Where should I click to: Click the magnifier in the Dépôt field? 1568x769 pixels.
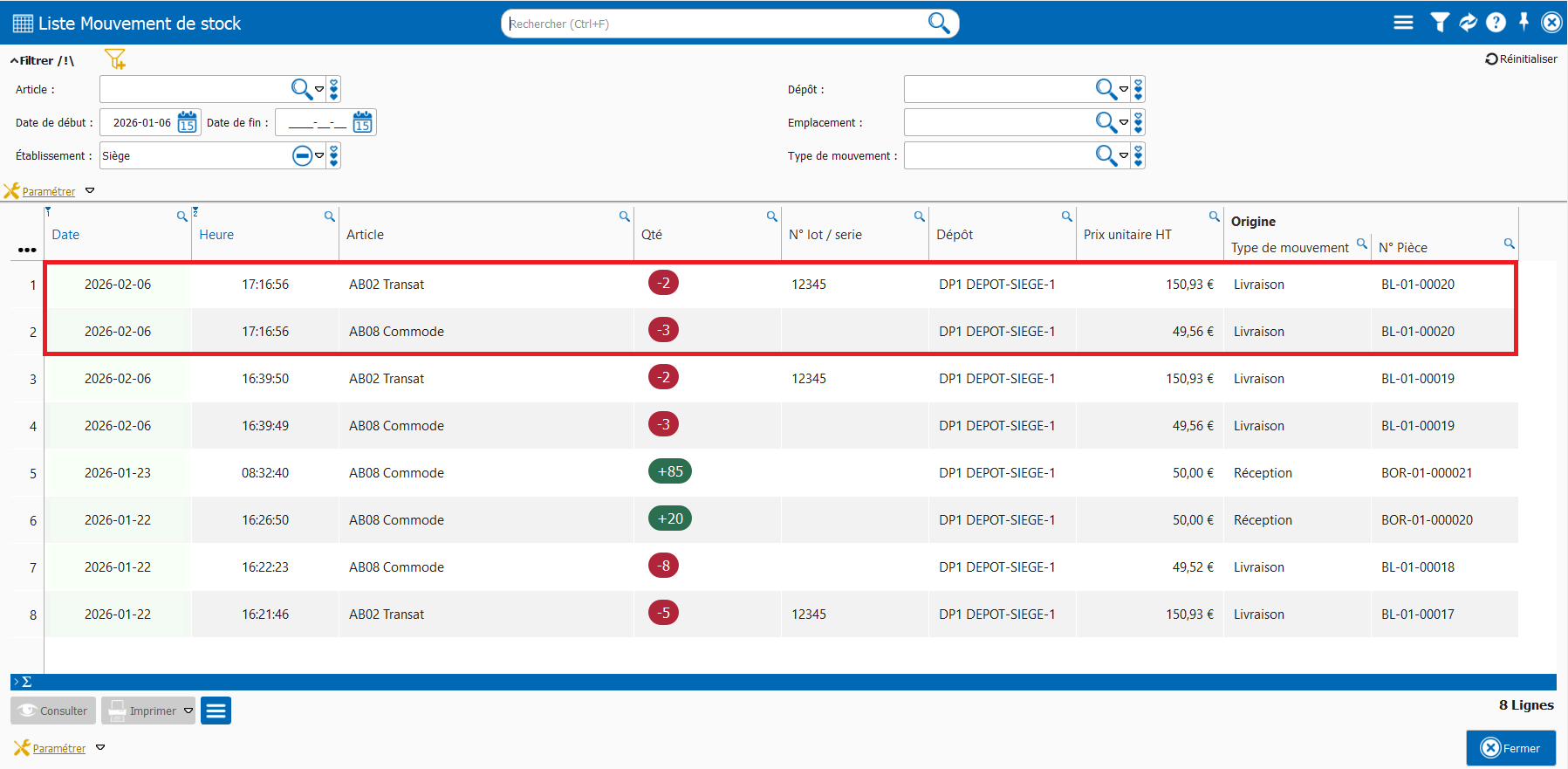coord(1106,89)
